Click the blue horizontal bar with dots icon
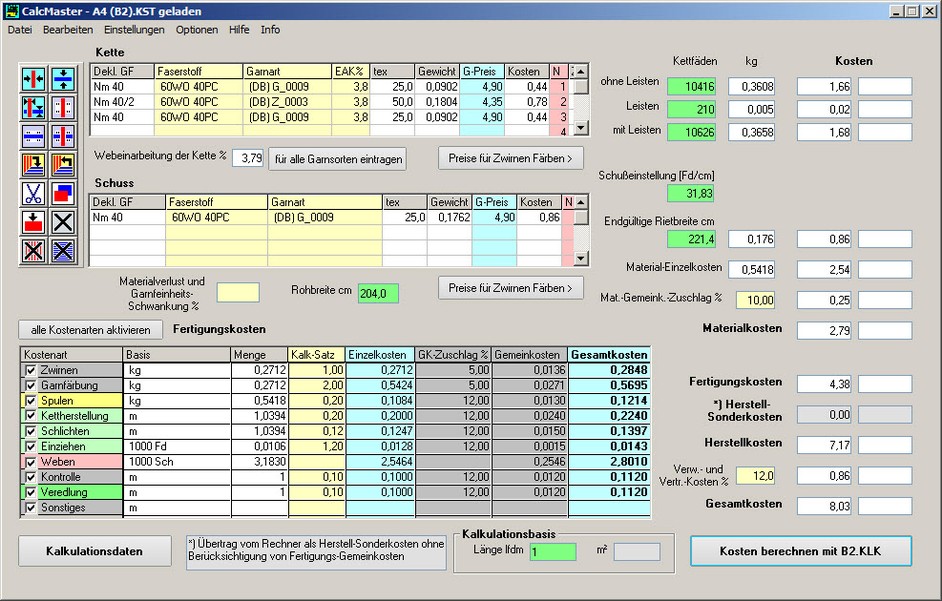 coord(34,136)
